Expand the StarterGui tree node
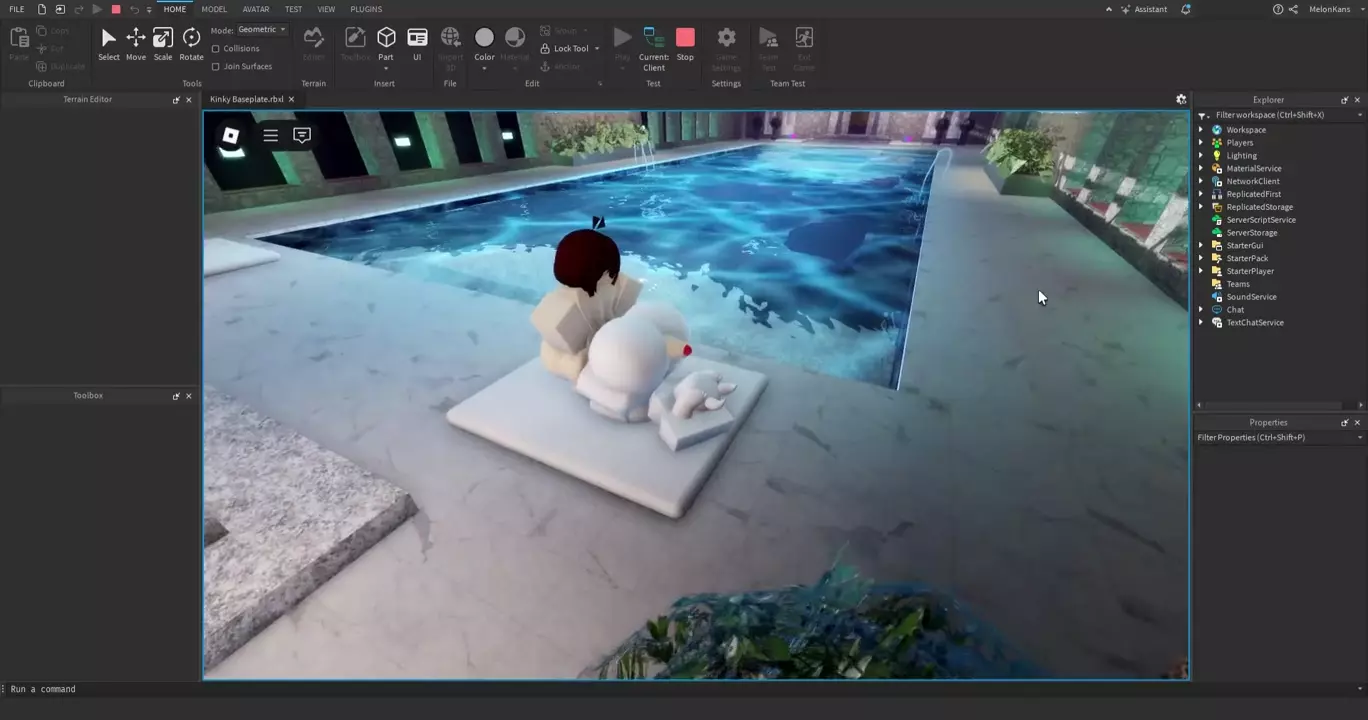This screenshot has height=720, width=1368. click(x=1201, y=246)
